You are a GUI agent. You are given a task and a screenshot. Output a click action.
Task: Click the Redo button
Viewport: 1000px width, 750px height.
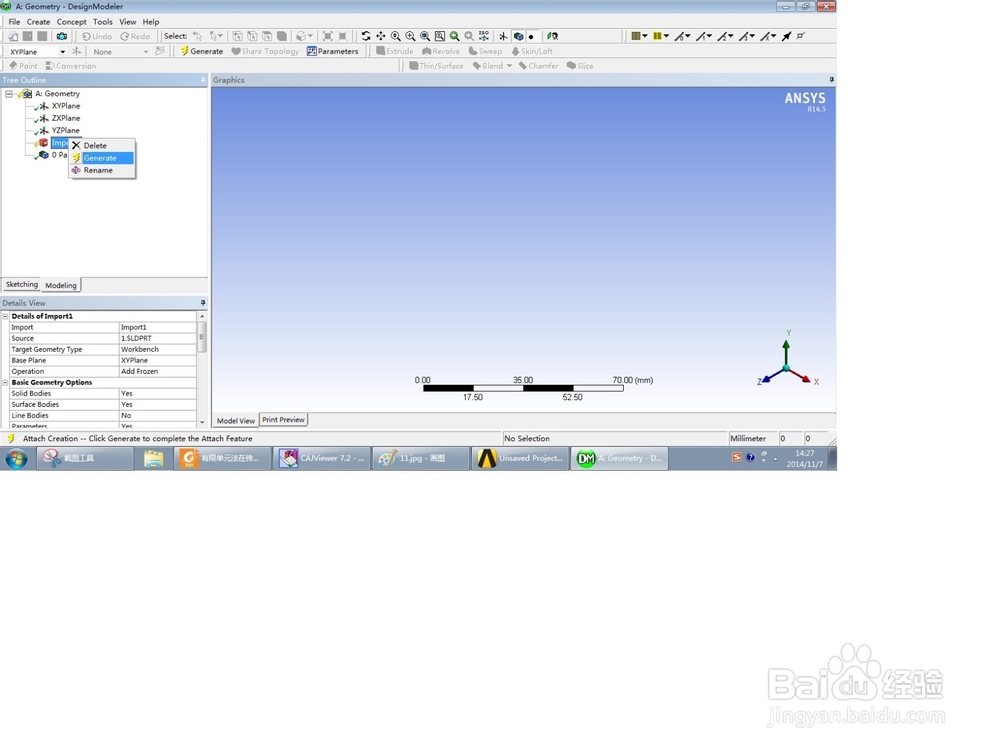pyautogui.click(x=135, y=36)
